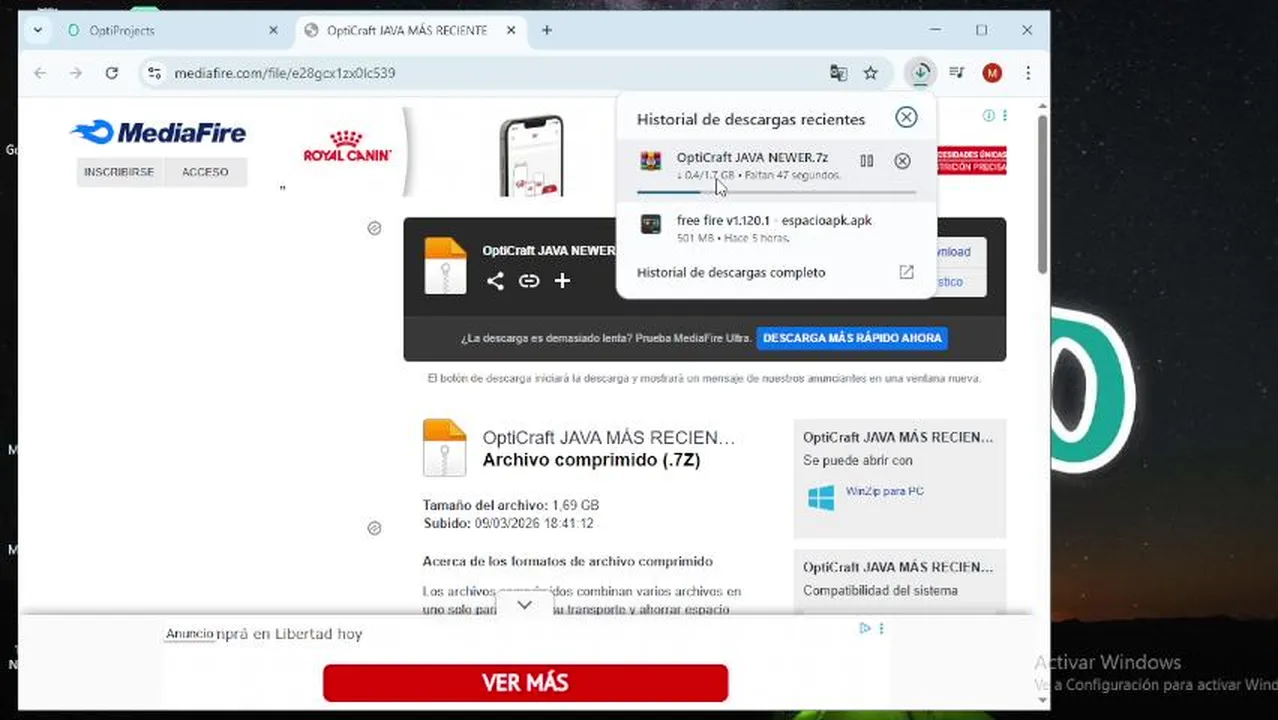
Task: Copy link using the chain icon
Action: click(529, 281)
